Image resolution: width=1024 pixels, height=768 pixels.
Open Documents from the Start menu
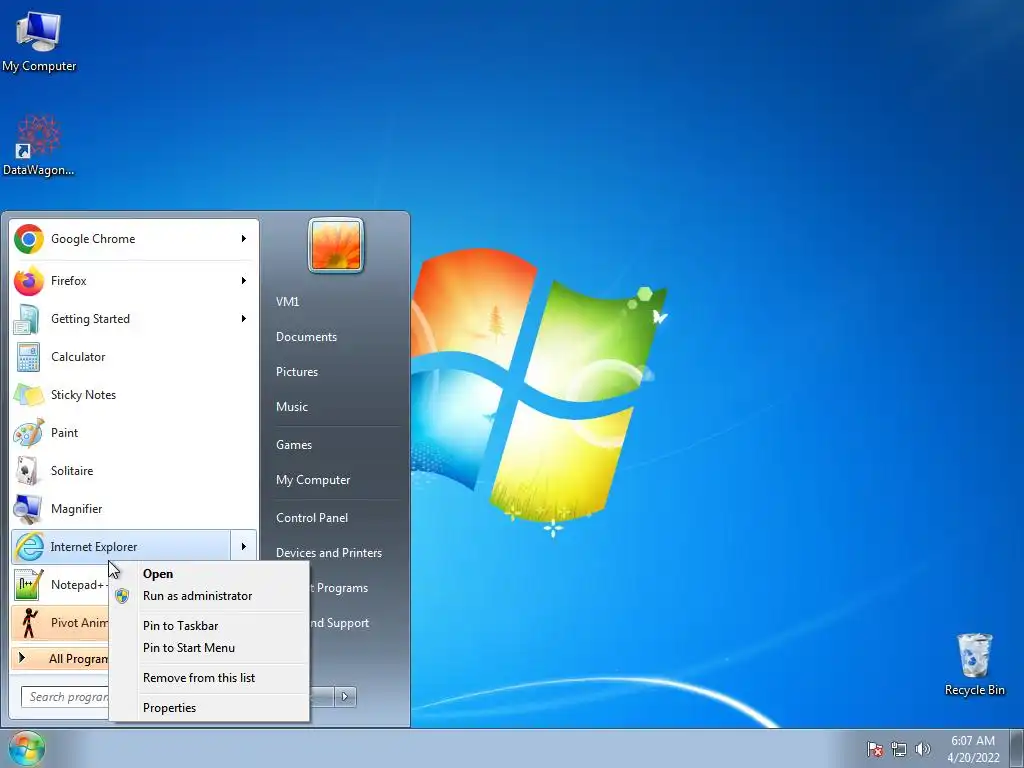click(306, 337)
